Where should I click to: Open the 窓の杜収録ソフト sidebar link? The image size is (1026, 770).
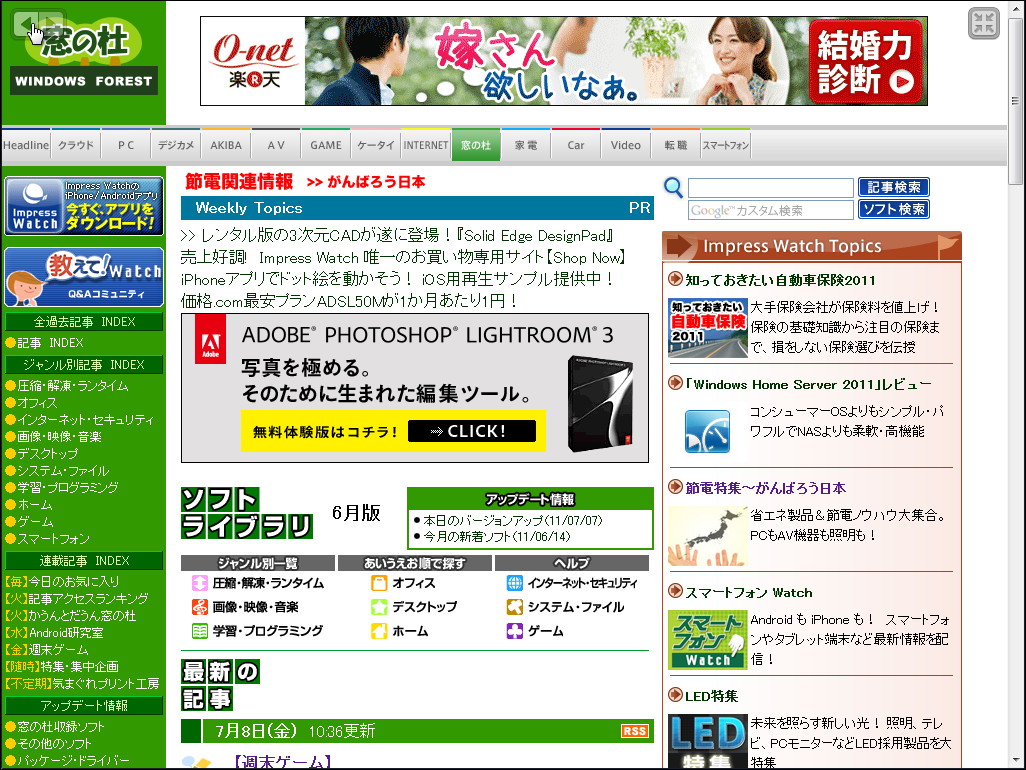point(61,727)
